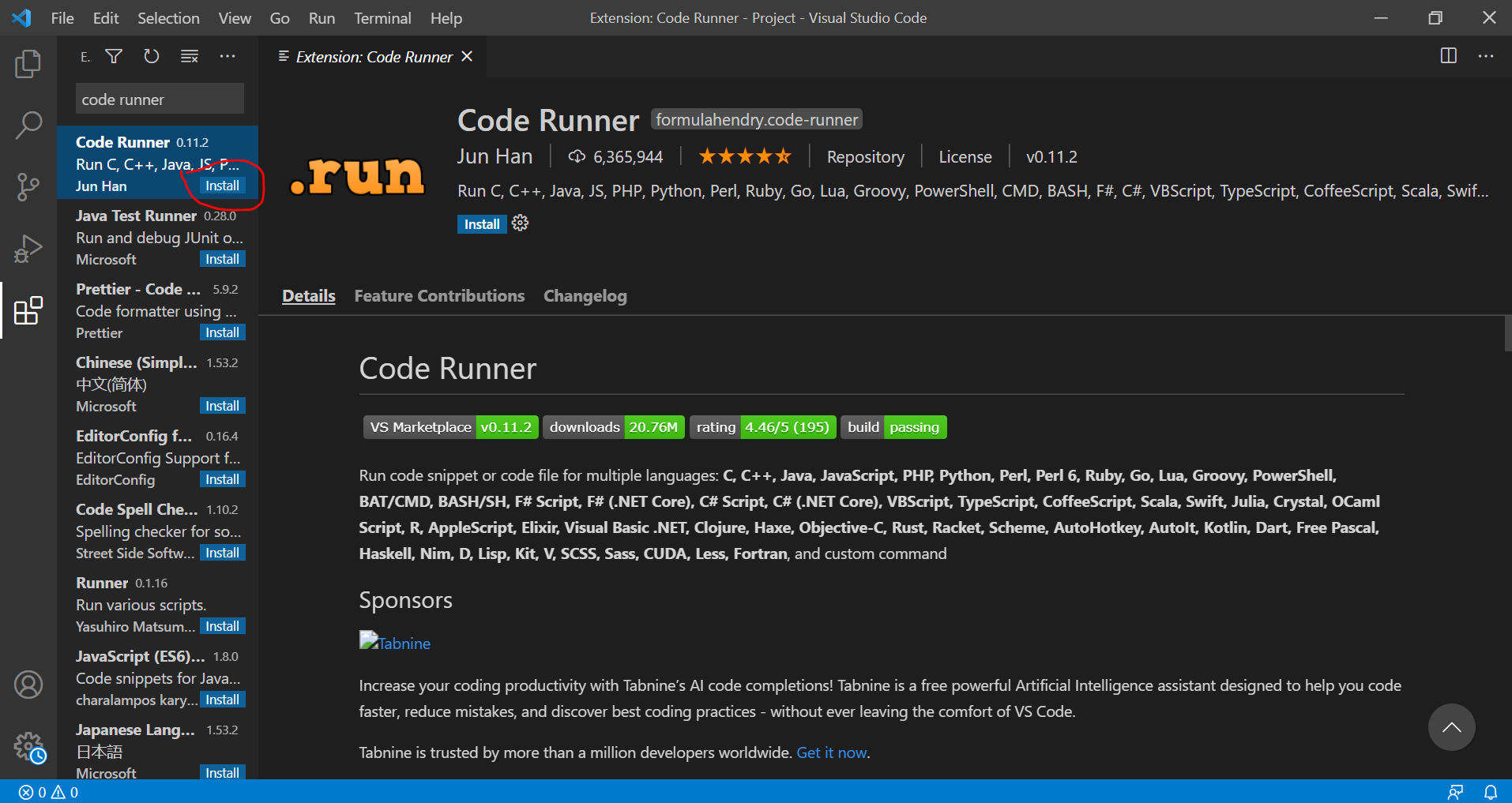Open the Repository link
Viewport: 1512px width, 803px height.
click(866, 157)
